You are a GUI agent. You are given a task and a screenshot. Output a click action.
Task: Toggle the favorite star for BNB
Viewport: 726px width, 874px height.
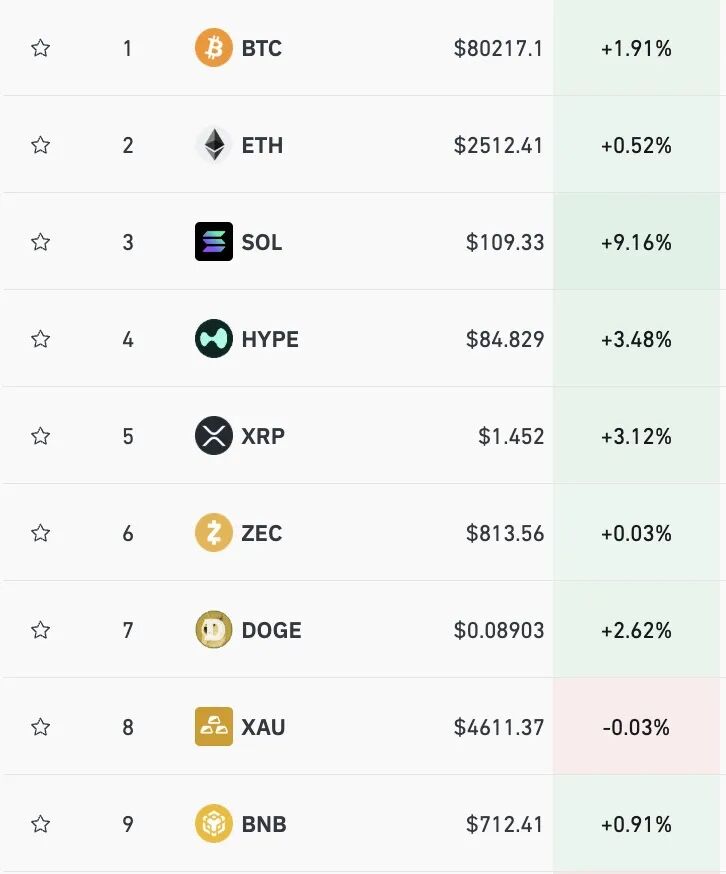click(40, 824)
